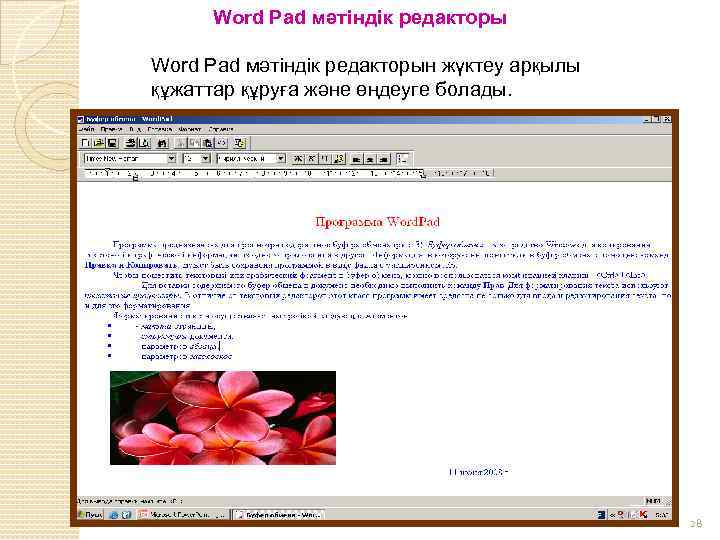
Task: Maximize the WordPad window
Action: click(x=657, y=119)
